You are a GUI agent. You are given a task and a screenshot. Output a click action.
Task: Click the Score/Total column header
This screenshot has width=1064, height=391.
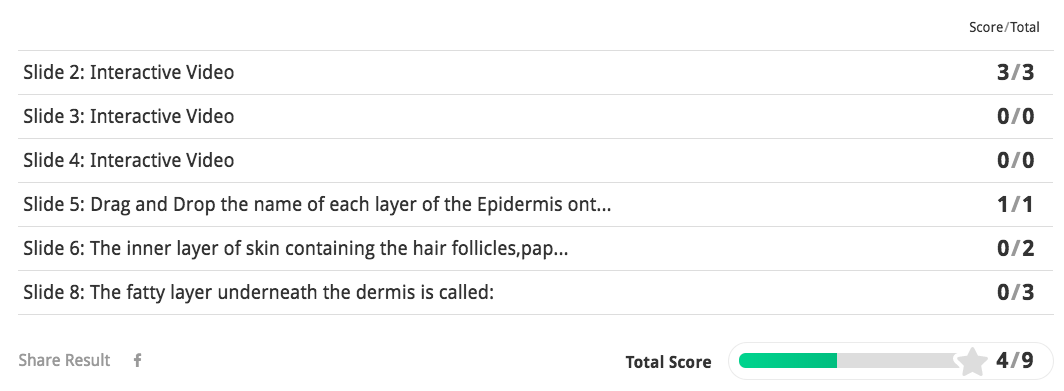pyautogui.click(x=1004, y=28)
